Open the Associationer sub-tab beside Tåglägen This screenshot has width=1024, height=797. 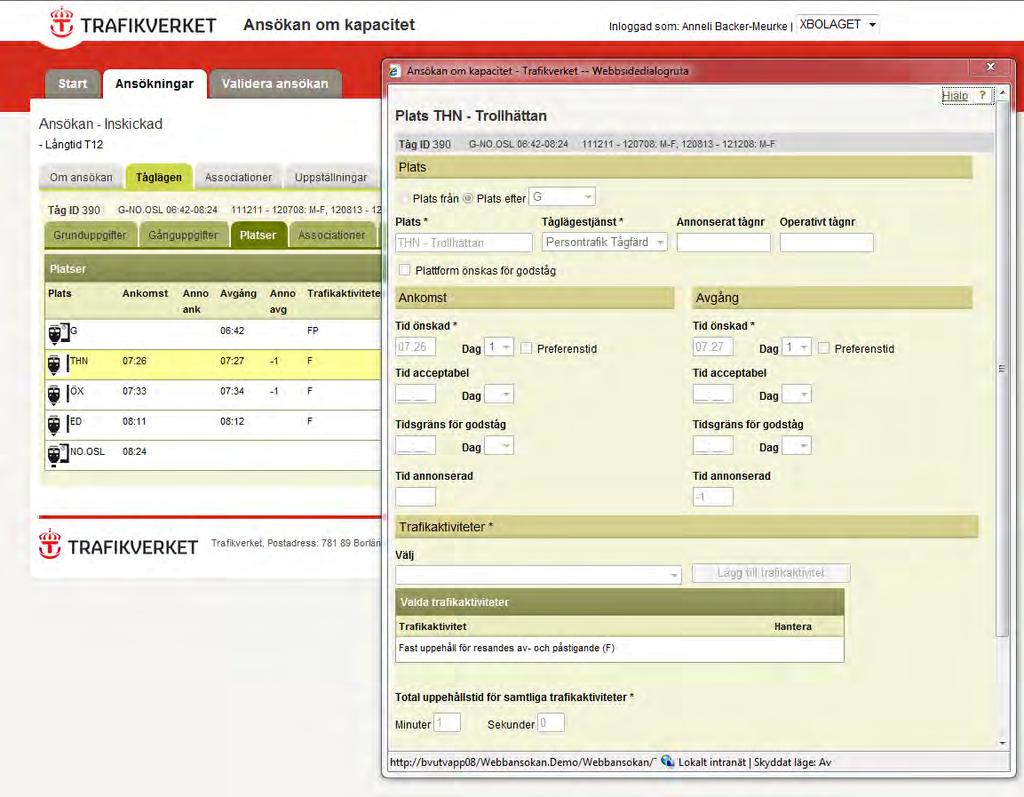238,177
